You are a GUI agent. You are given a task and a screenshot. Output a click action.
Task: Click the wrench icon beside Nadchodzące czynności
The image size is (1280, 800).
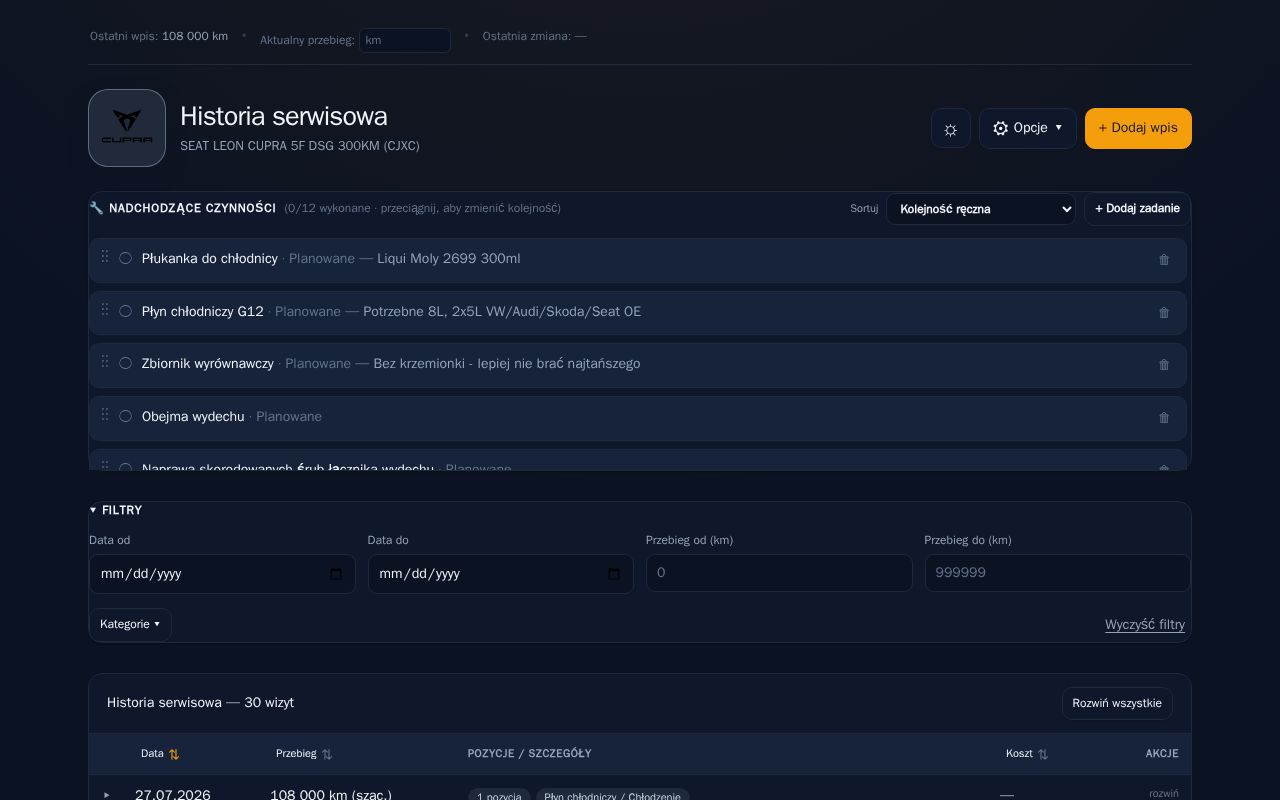point(96,208)
